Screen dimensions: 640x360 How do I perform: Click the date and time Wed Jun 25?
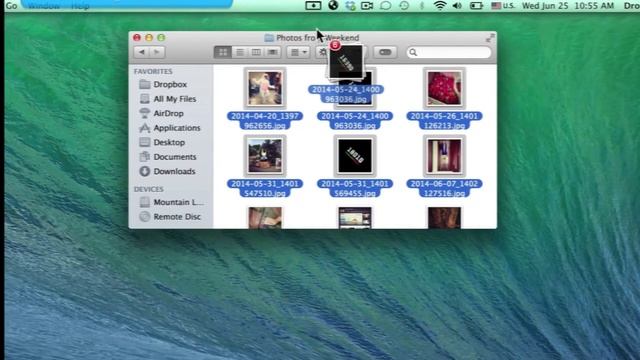(x=568, y=6)
